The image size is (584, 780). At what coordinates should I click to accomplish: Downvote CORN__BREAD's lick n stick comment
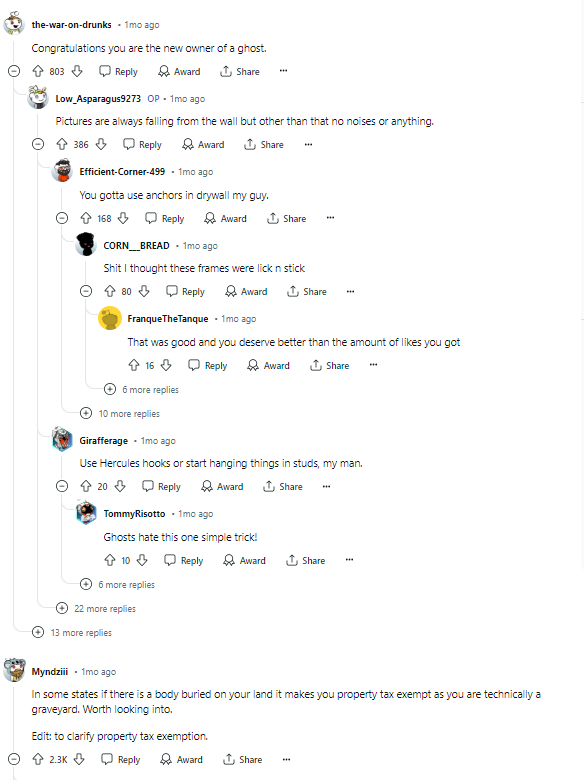pos(144,292)
